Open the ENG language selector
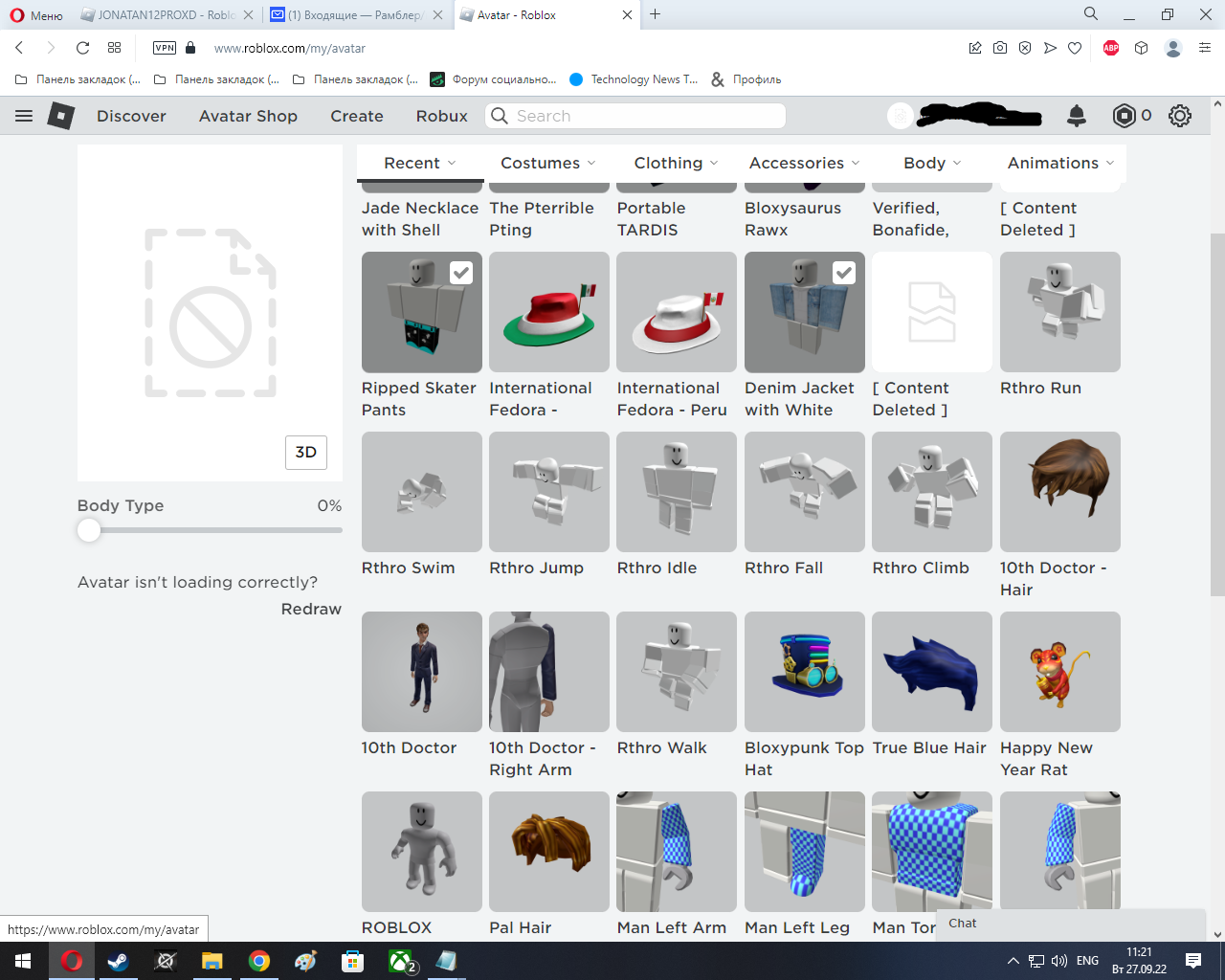The height and width of the screenshot is (980, 1225). point(1087,961)
